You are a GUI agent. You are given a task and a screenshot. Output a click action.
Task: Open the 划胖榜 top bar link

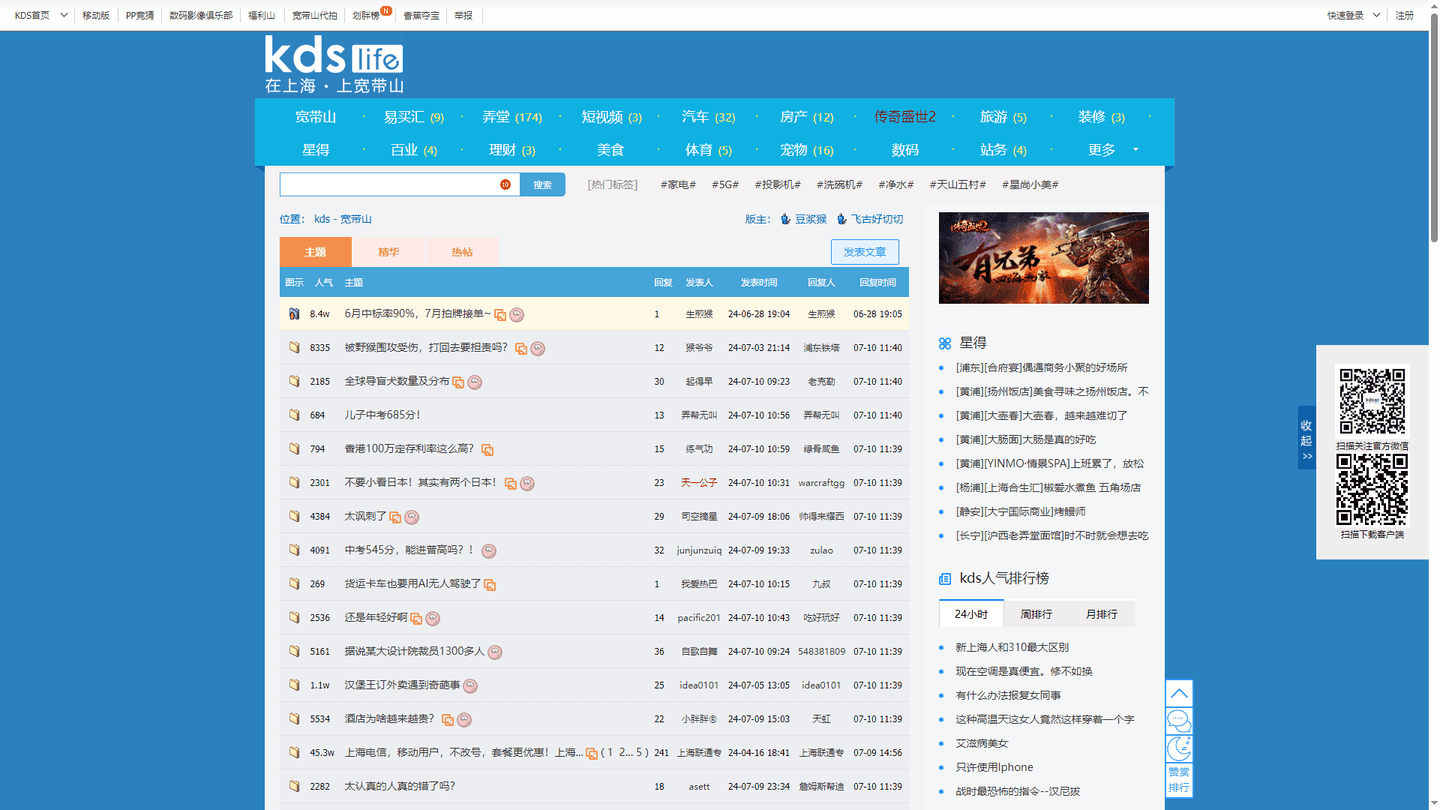click(x=366, y=15)
